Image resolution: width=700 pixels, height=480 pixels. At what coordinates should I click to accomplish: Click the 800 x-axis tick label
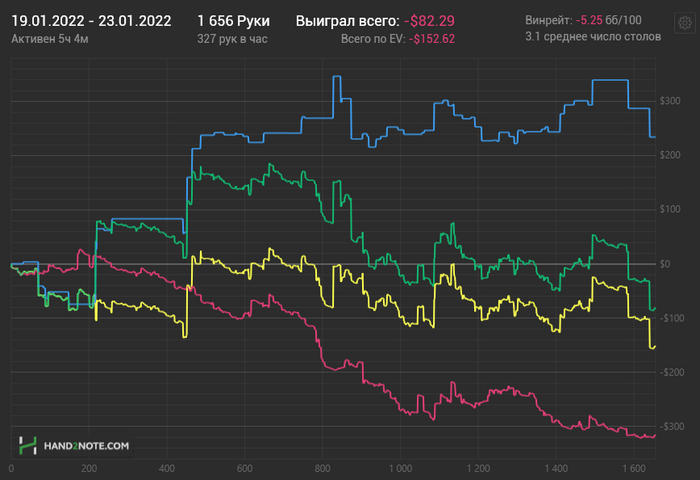tap(322, 468)
